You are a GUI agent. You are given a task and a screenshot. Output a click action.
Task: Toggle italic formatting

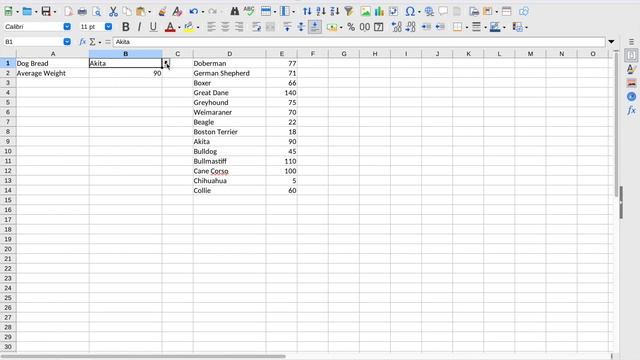(x=139, y=27)
